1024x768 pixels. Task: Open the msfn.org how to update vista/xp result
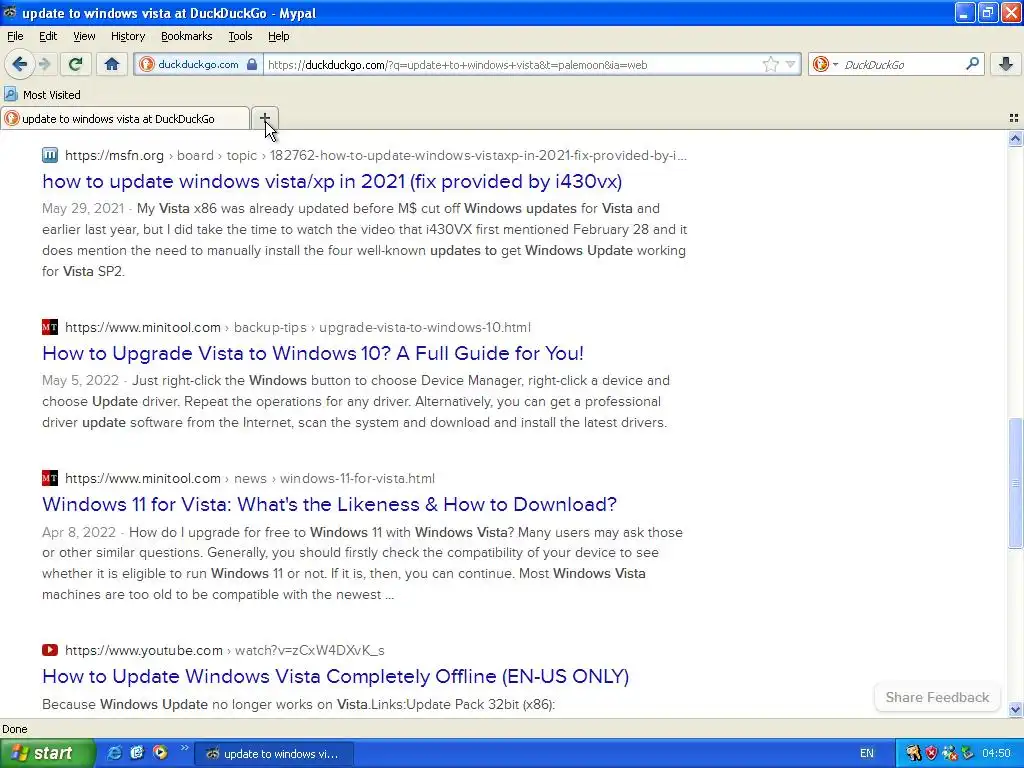[332, 181]
